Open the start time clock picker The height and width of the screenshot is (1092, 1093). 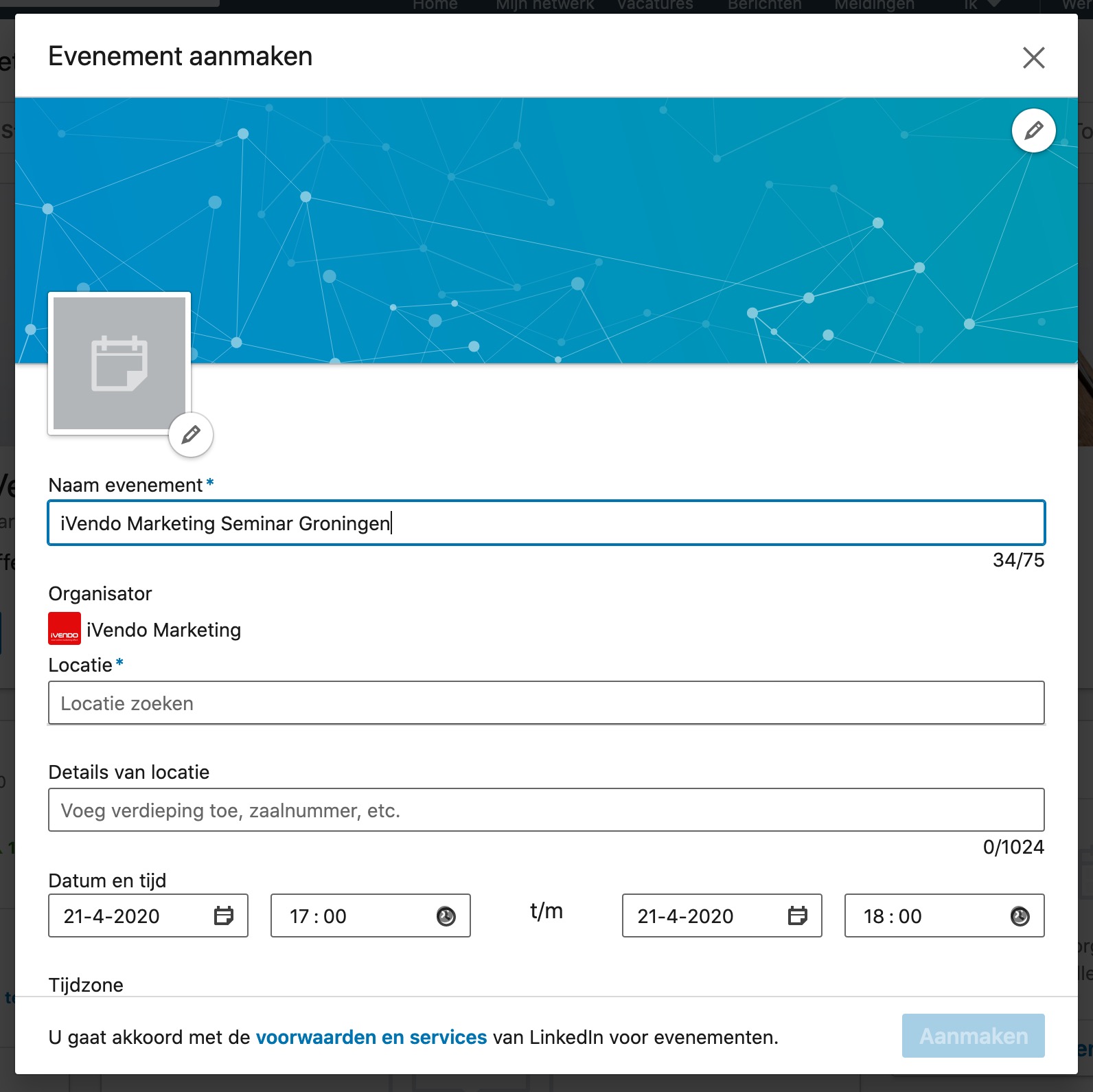point(446,916)
